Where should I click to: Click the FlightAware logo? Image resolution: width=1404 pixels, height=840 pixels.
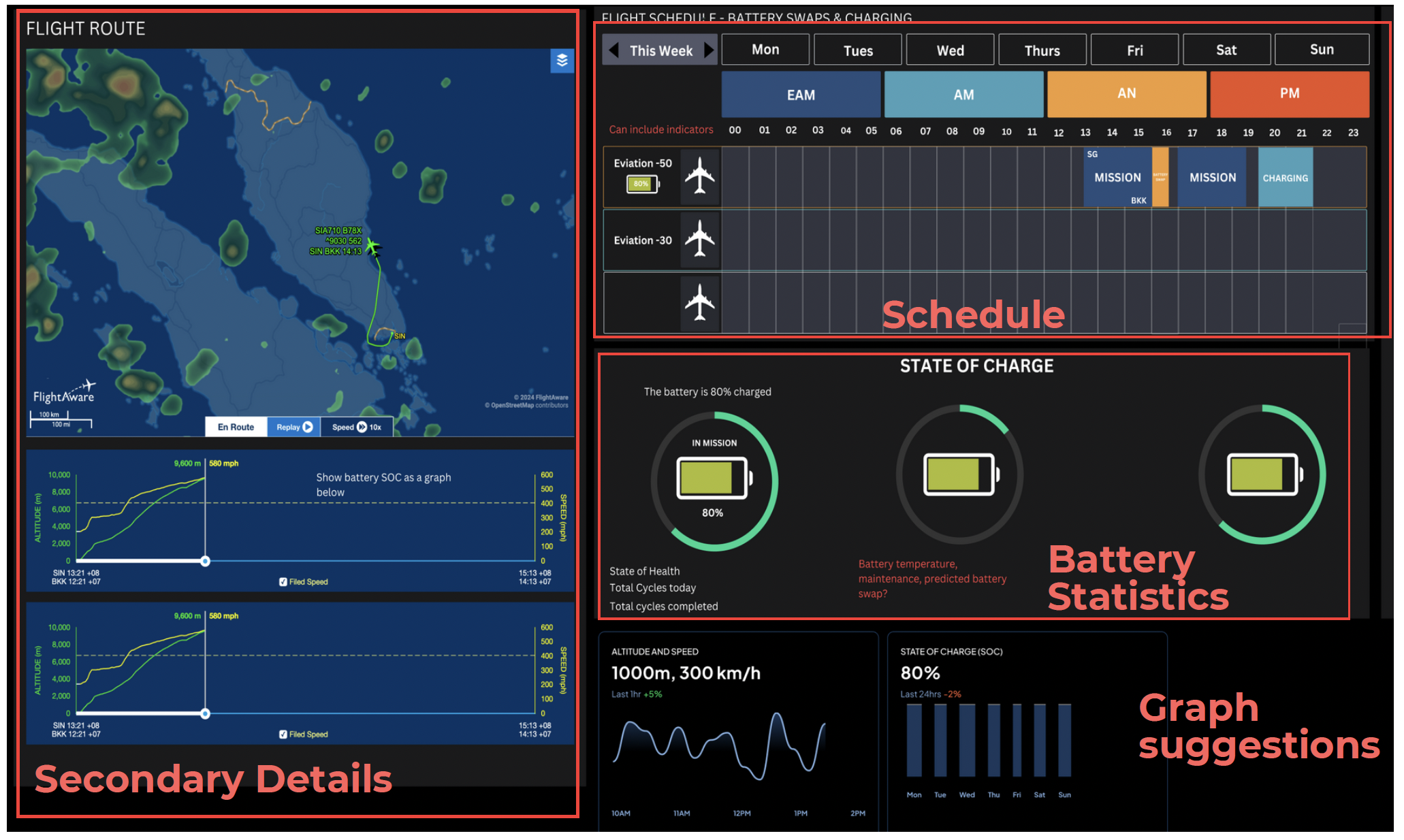pos(61,393)
